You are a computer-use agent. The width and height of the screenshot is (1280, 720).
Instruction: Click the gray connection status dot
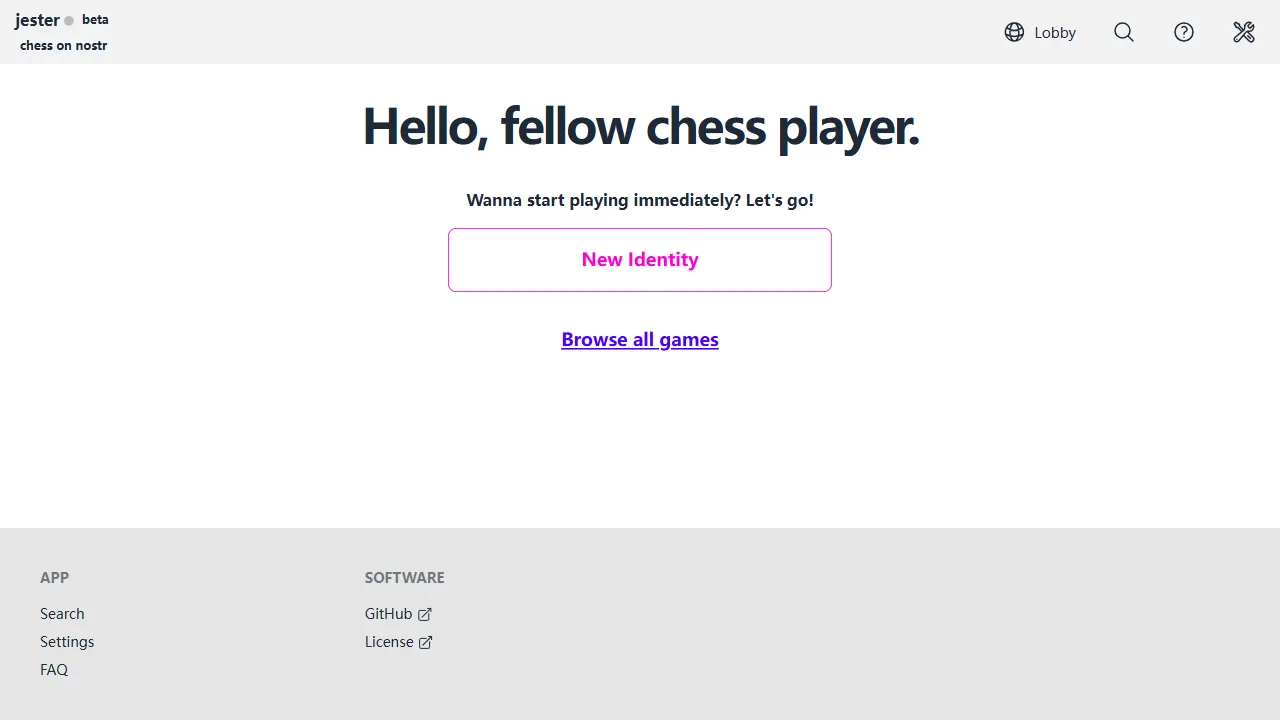[69, 21]
